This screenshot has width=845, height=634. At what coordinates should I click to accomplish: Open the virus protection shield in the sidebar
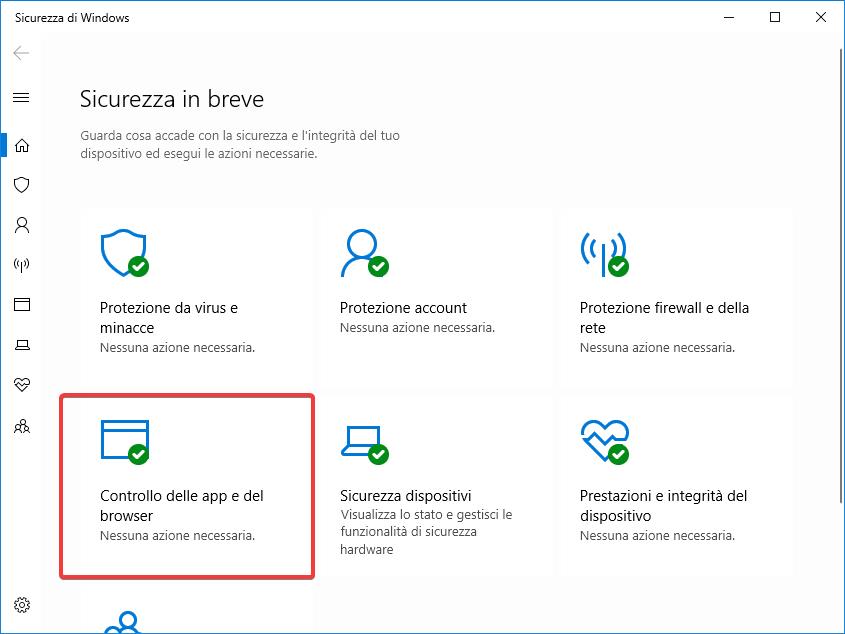(22, 185)
